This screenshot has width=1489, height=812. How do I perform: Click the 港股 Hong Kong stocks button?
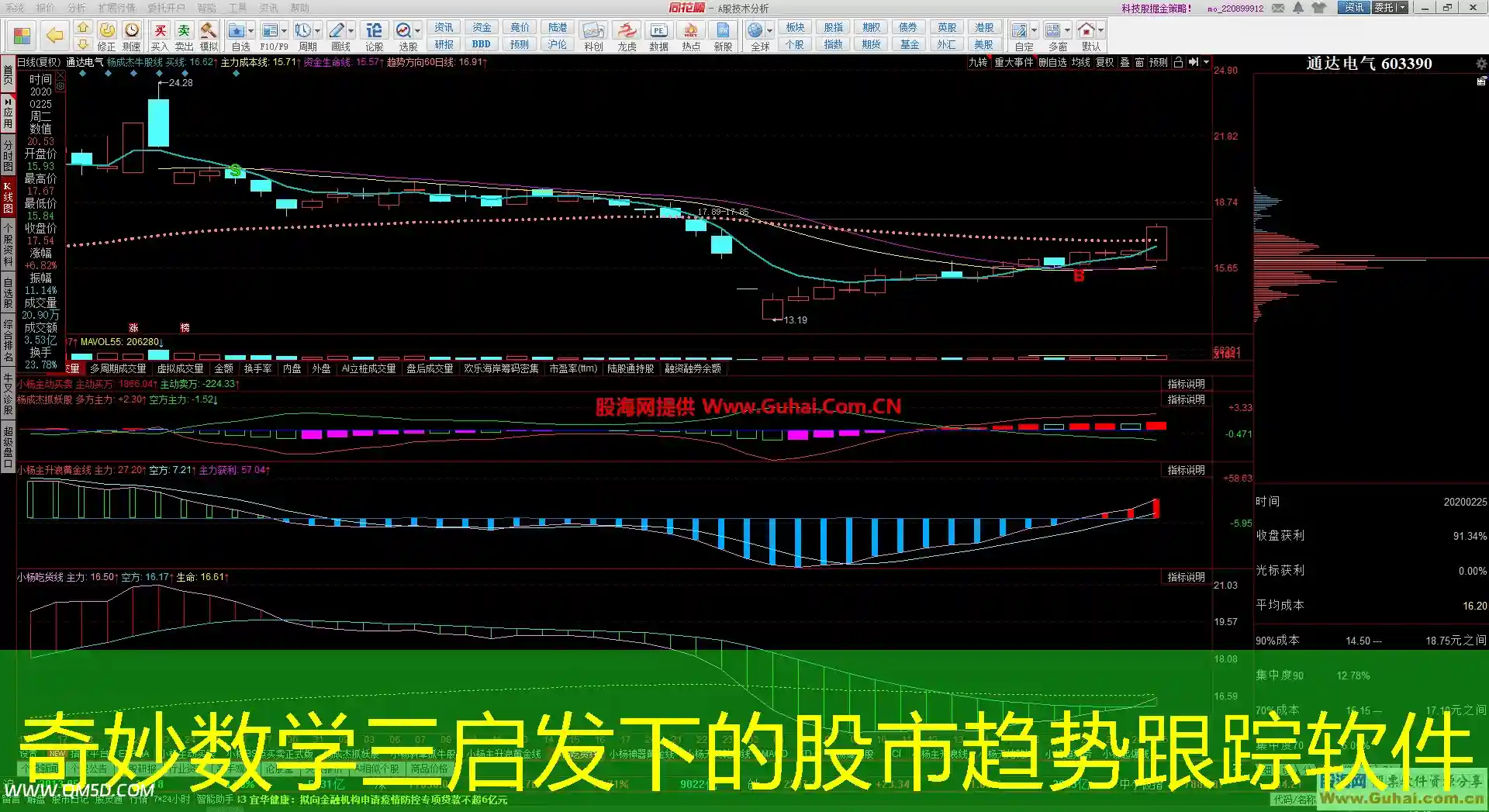click(984, 27)
